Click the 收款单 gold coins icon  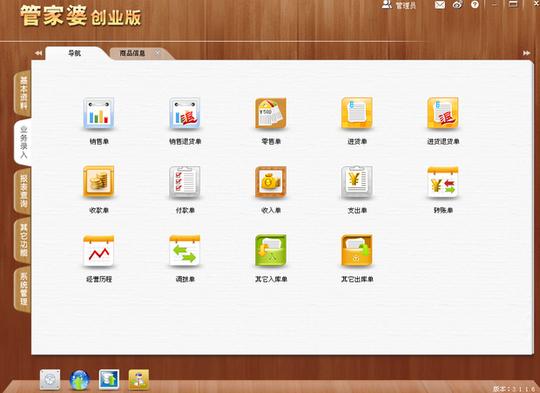[x=98, y=182]
